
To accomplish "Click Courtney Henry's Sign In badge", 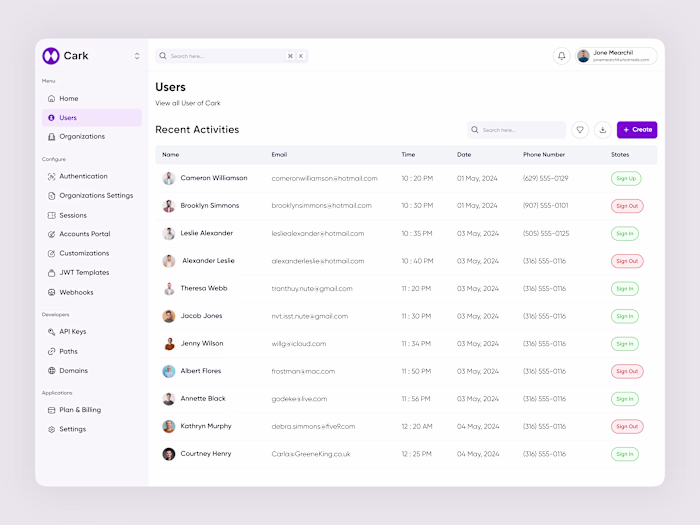I will 625,454.
